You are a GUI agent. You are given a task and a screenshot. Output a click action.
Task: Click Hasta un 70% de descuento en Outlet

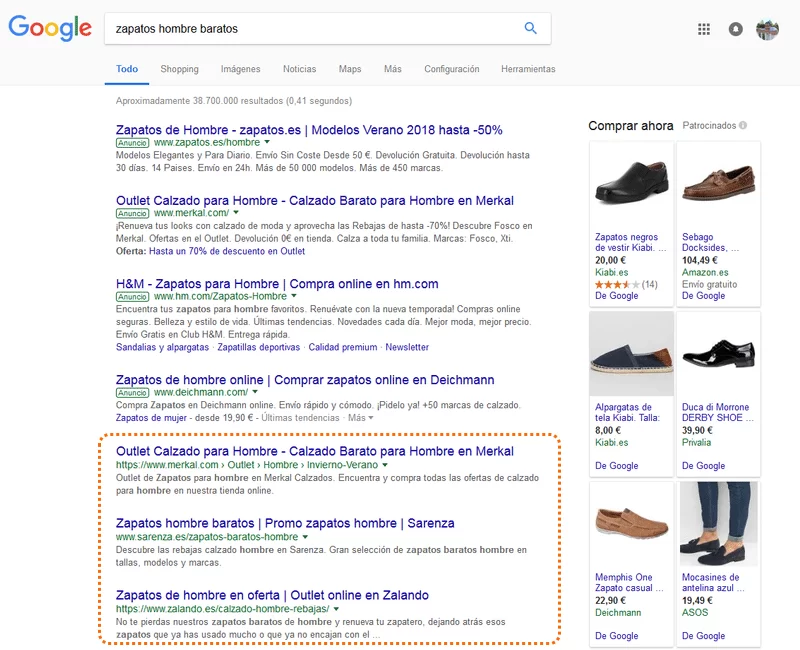tap(227, 251)
